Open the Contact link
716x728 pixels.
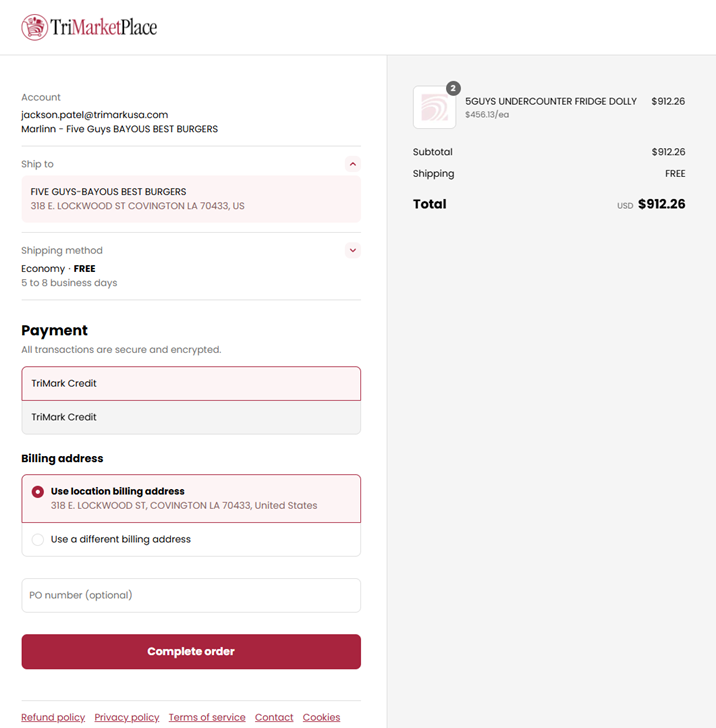tap(274, 717)
